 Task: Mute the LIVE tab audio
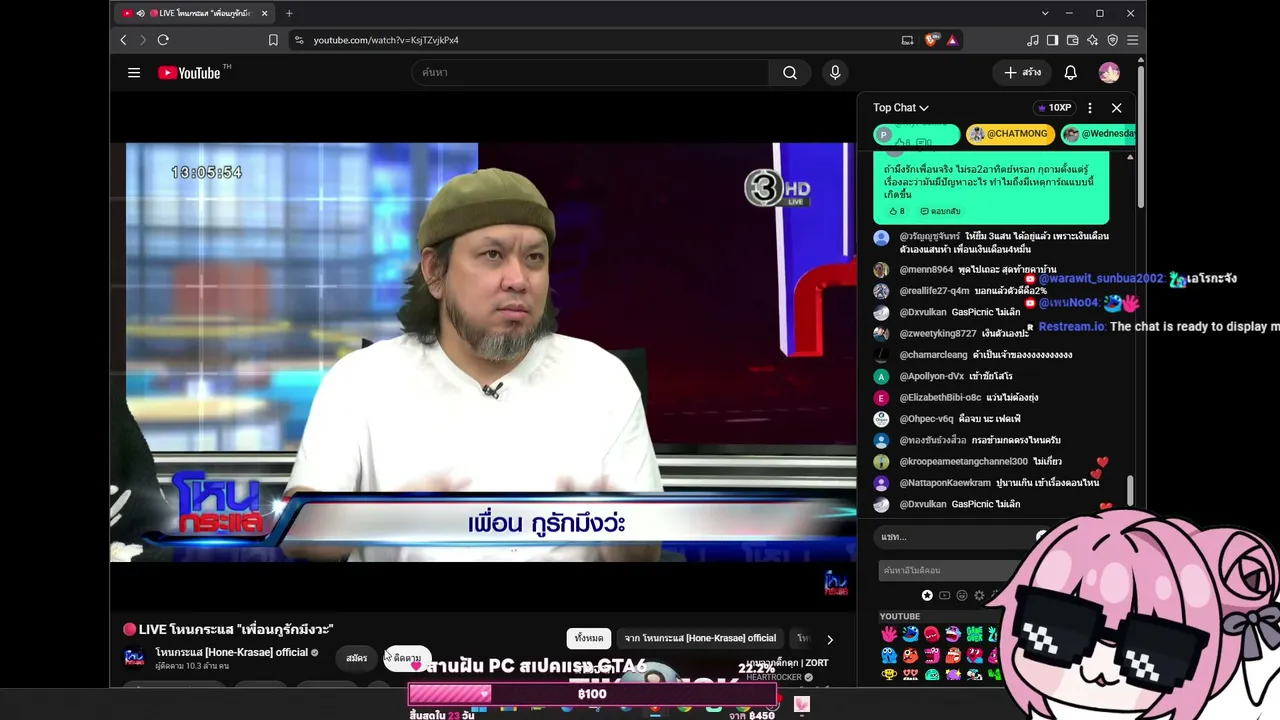(140, 13)
